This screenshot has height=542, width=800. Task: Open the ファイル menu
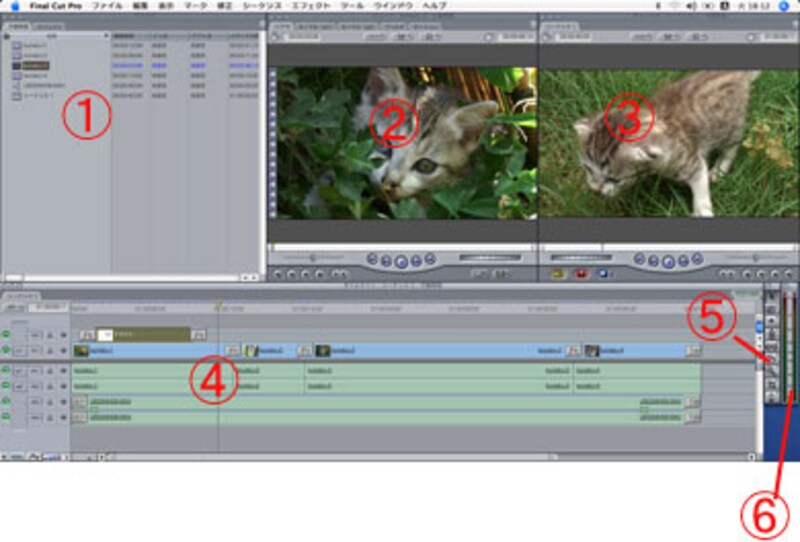click(107, 5)
